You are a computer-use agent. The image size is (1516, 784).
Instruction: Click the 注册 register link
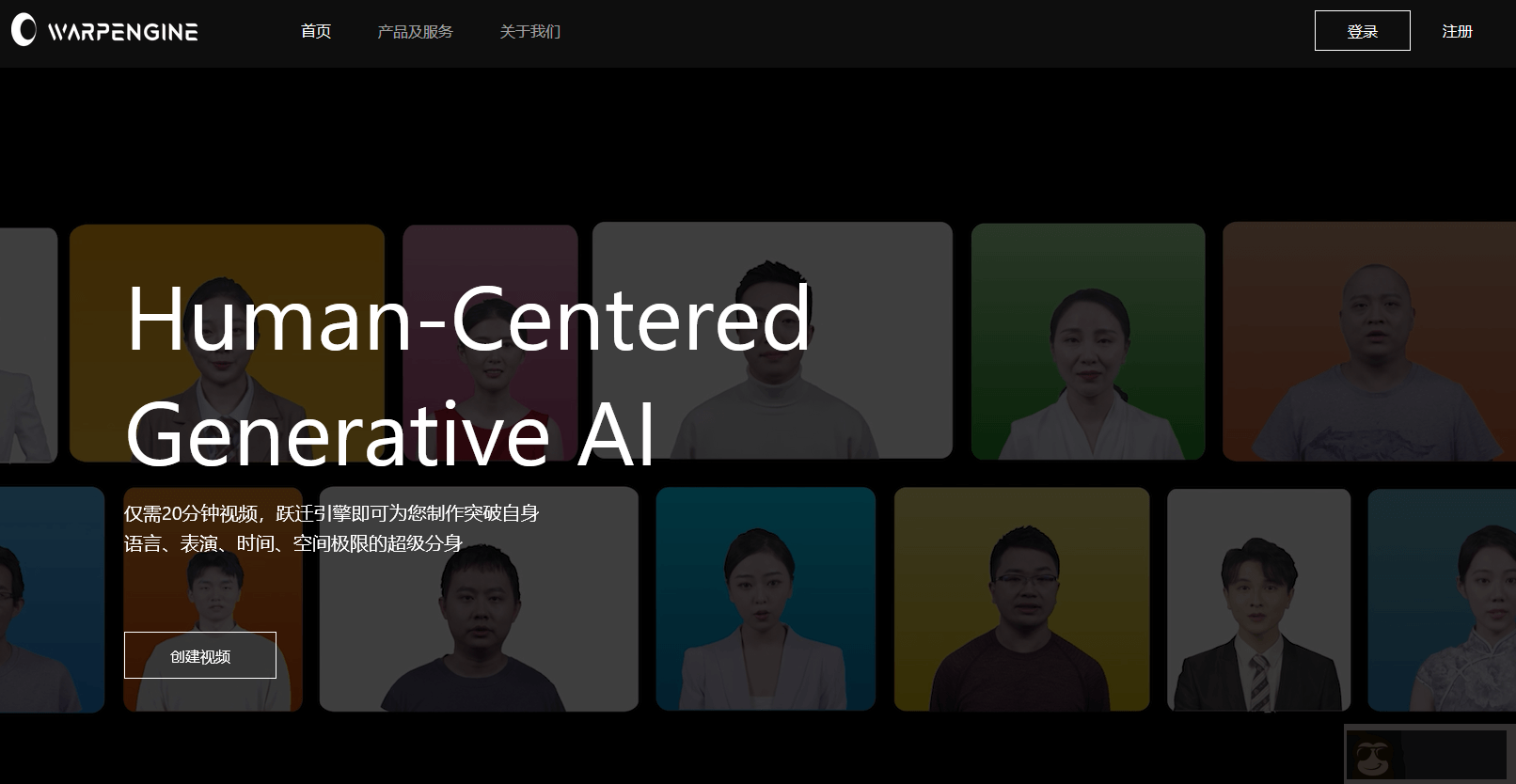[x=1457, y=31]
